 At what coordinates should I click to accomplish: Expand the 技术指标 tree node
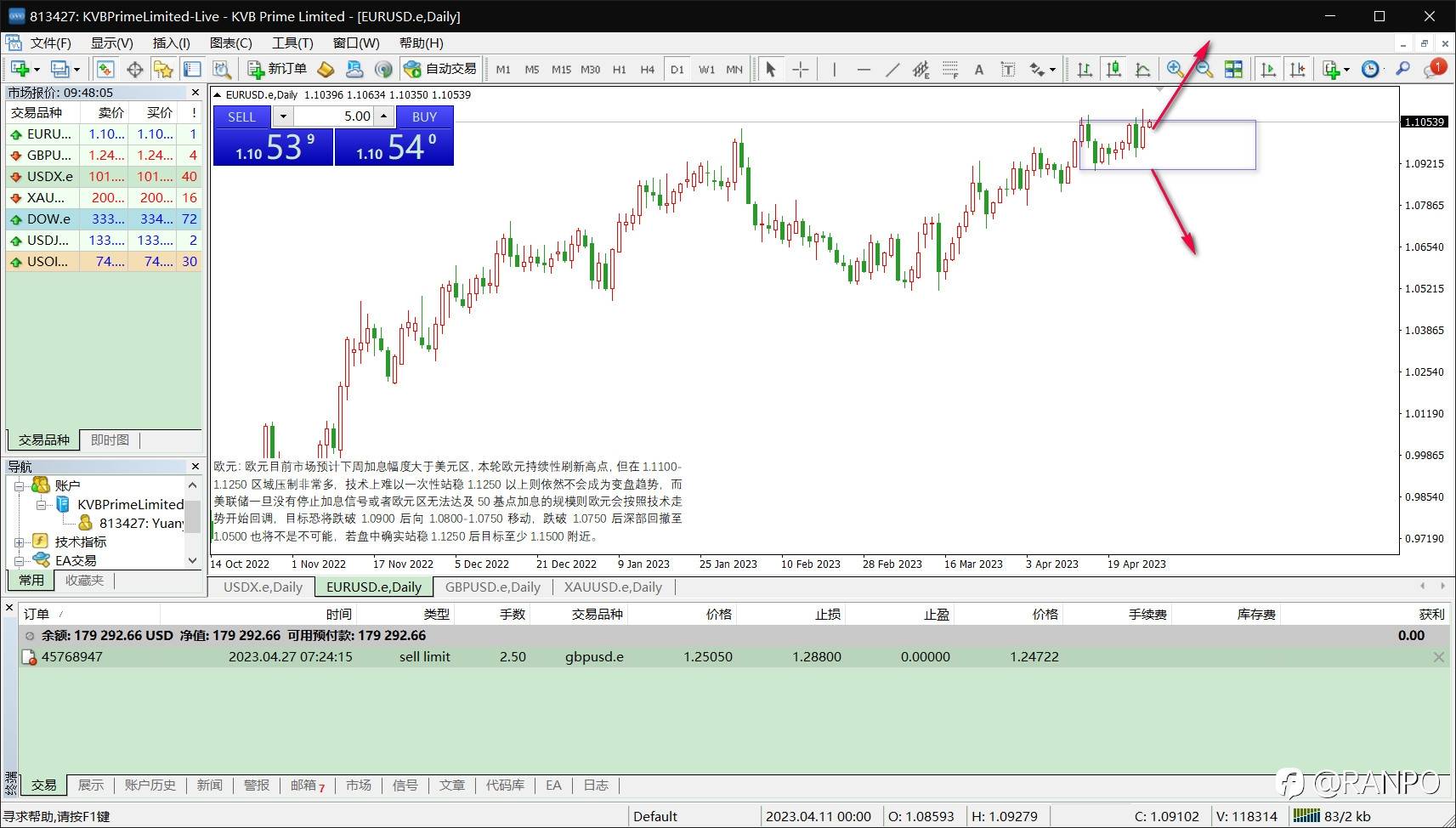click(x=19, y=542)
